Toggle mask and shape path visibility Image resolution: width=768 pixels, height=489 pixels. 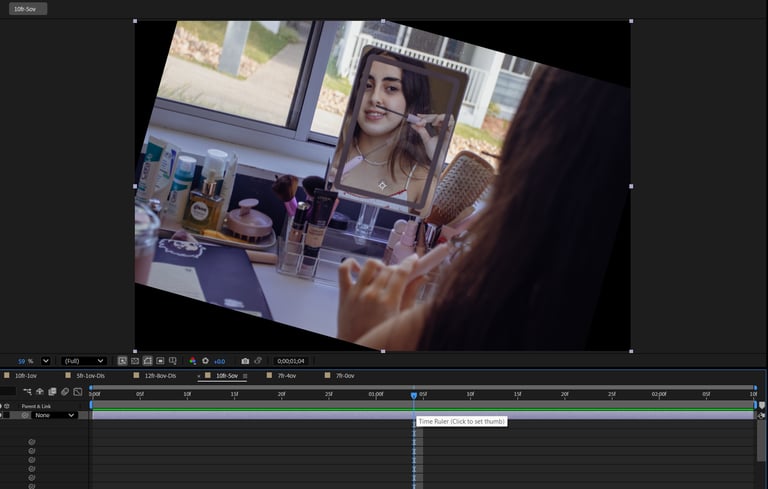147,361
